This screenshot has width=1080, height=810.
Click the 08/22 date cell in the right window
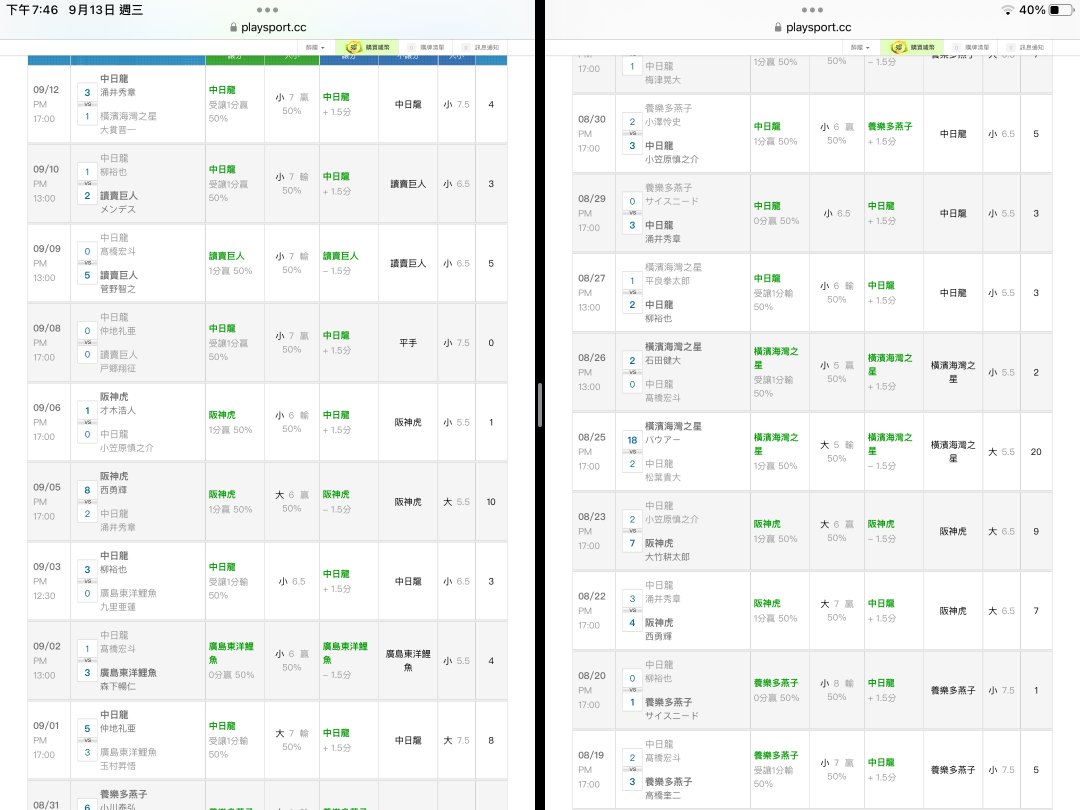point(593,611)
